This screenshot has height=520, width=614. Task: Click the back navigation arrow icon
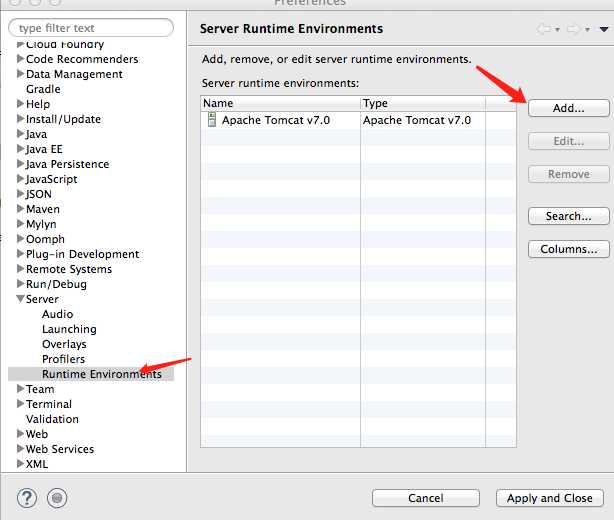[544, 30]
